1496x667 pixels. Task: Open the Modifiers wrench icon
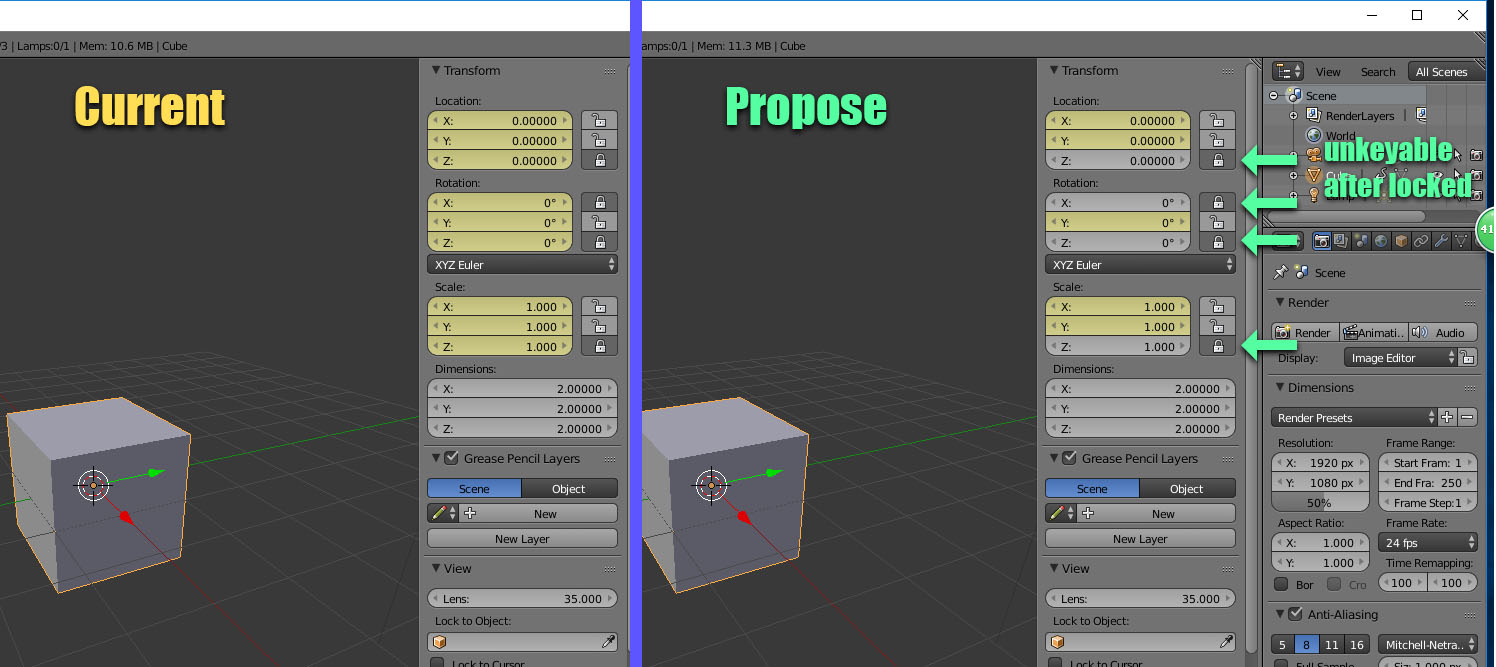pos(1441,241)
